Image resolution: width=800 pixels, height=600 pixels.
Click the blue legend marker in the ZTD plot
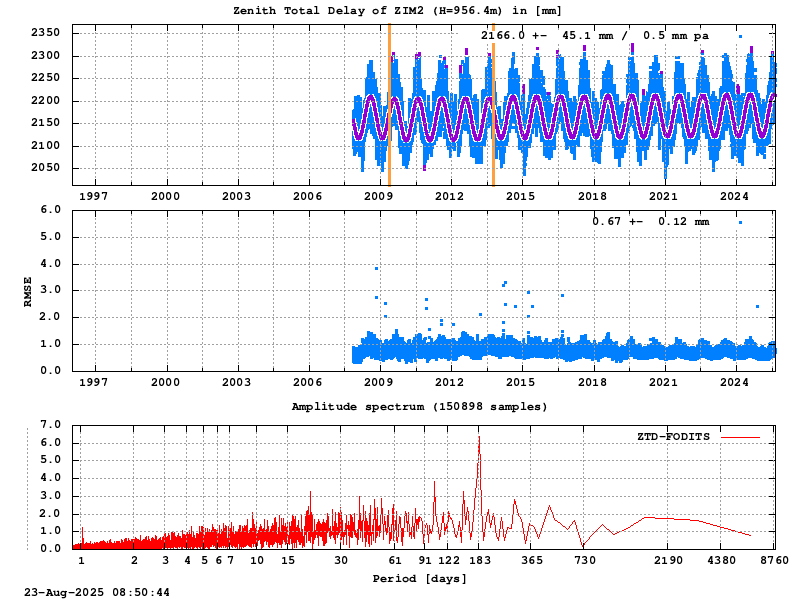[740, 36]
